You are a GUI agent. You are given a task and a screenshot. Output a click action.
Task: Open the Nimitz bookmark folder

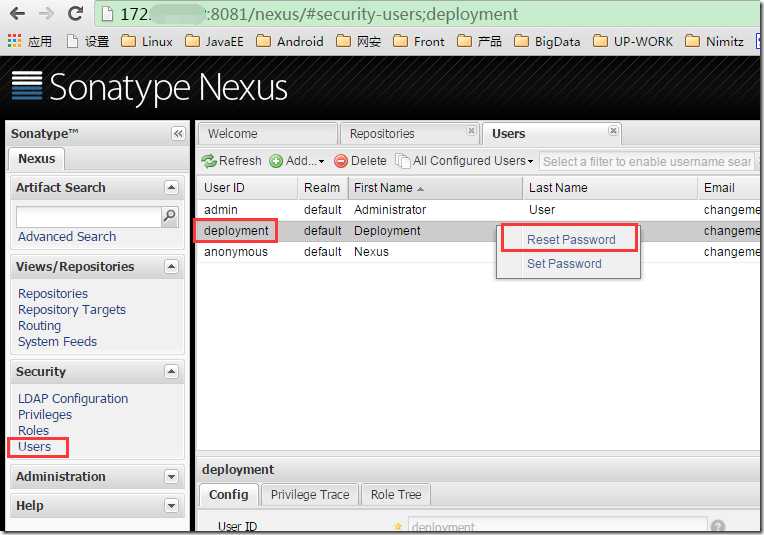pyautogui.click(x=714, y=41)
